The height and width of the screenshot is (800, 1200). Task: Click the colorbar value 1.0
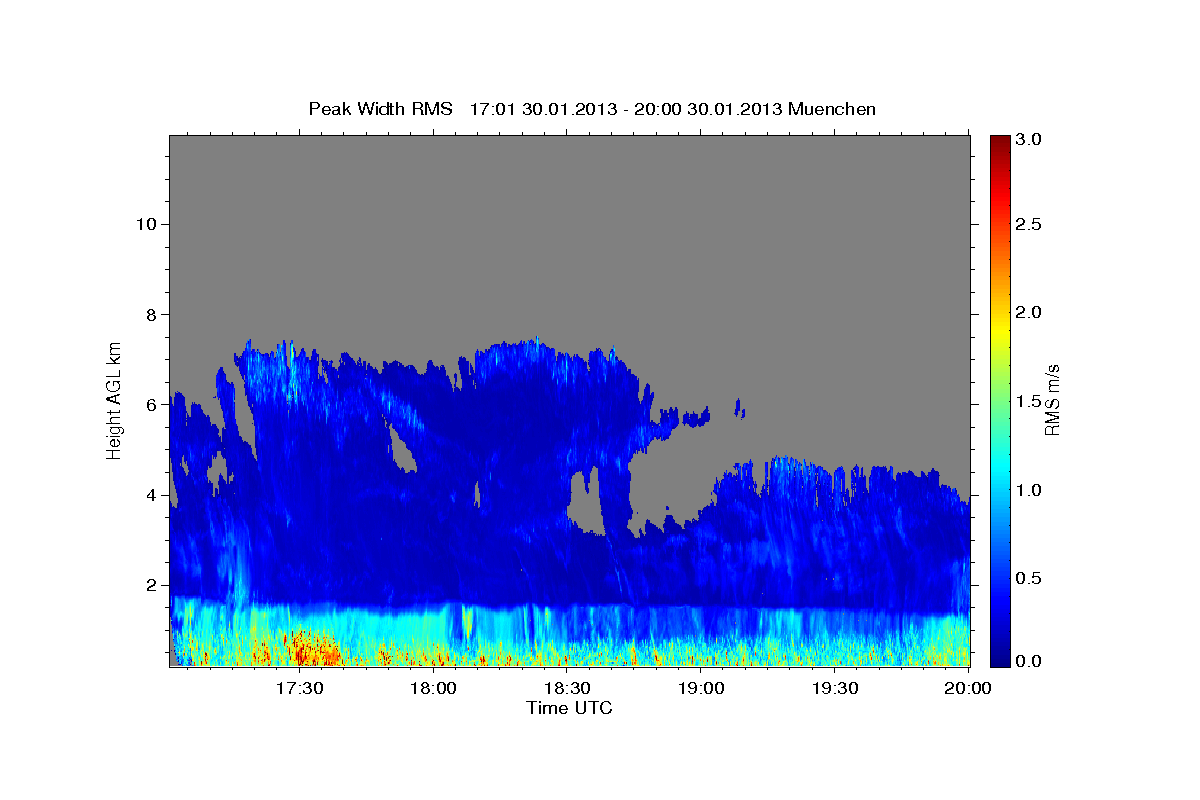pos(1027,489)
